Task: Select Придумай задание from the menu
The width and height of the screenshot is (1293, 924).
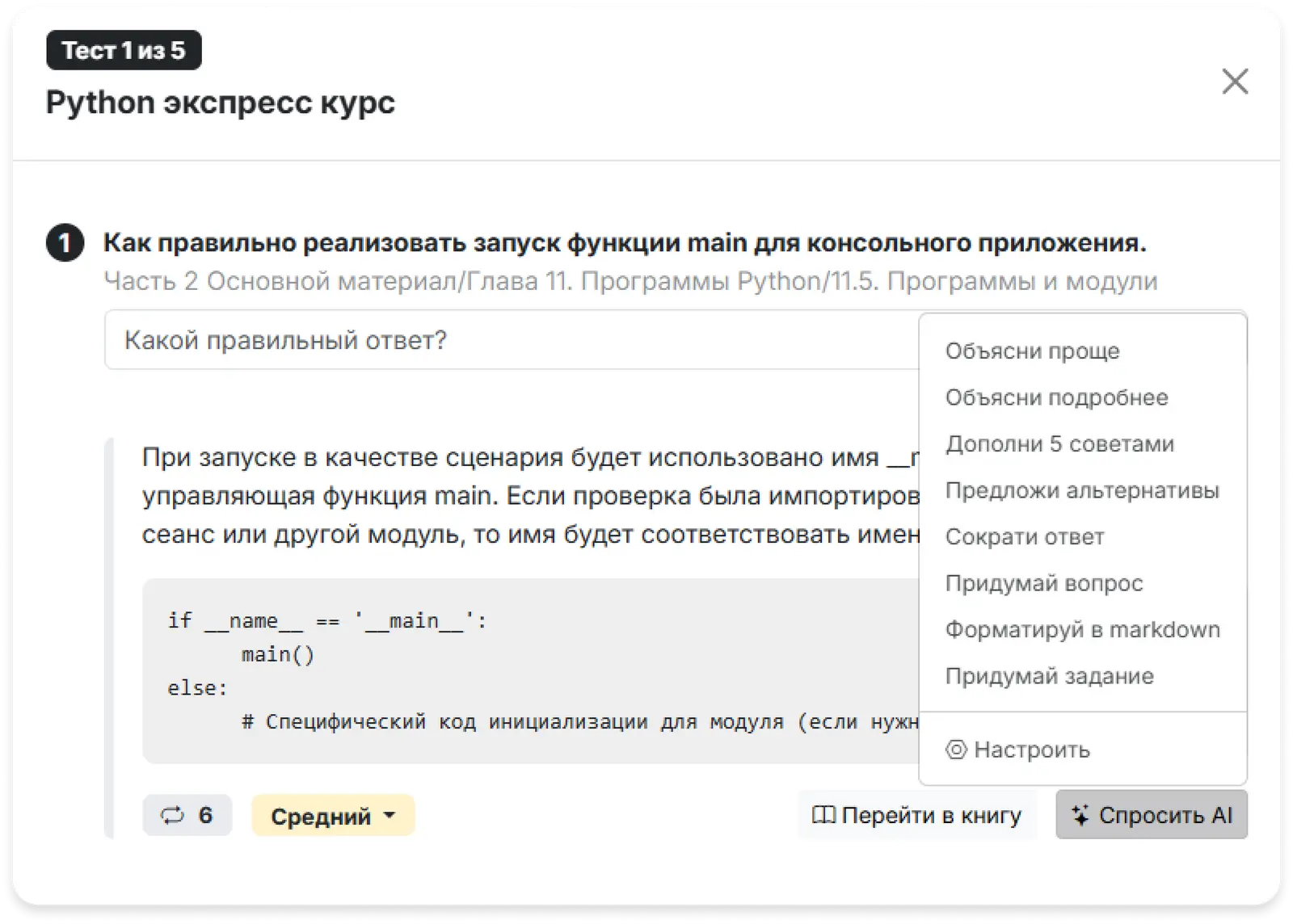Action: (x=1049, y=676)
